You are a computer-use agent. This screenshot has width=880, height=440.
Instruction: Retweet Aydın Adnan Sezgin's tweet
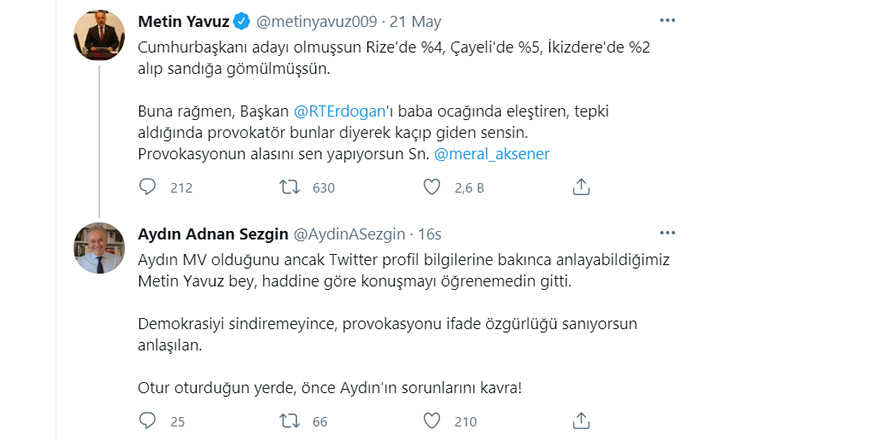tap(289, 421)
